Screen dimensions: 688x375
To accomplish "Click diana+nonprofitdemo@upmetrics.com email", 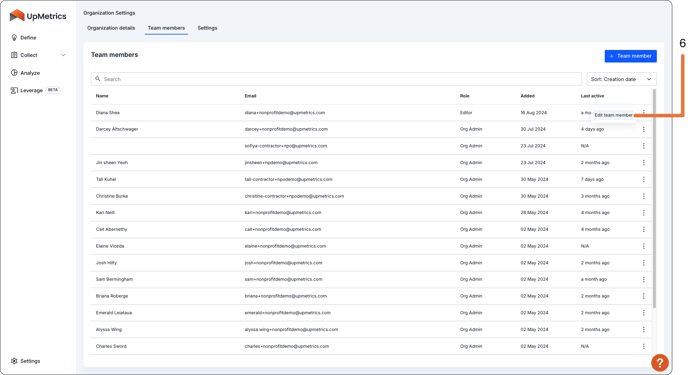I will 285,113.
